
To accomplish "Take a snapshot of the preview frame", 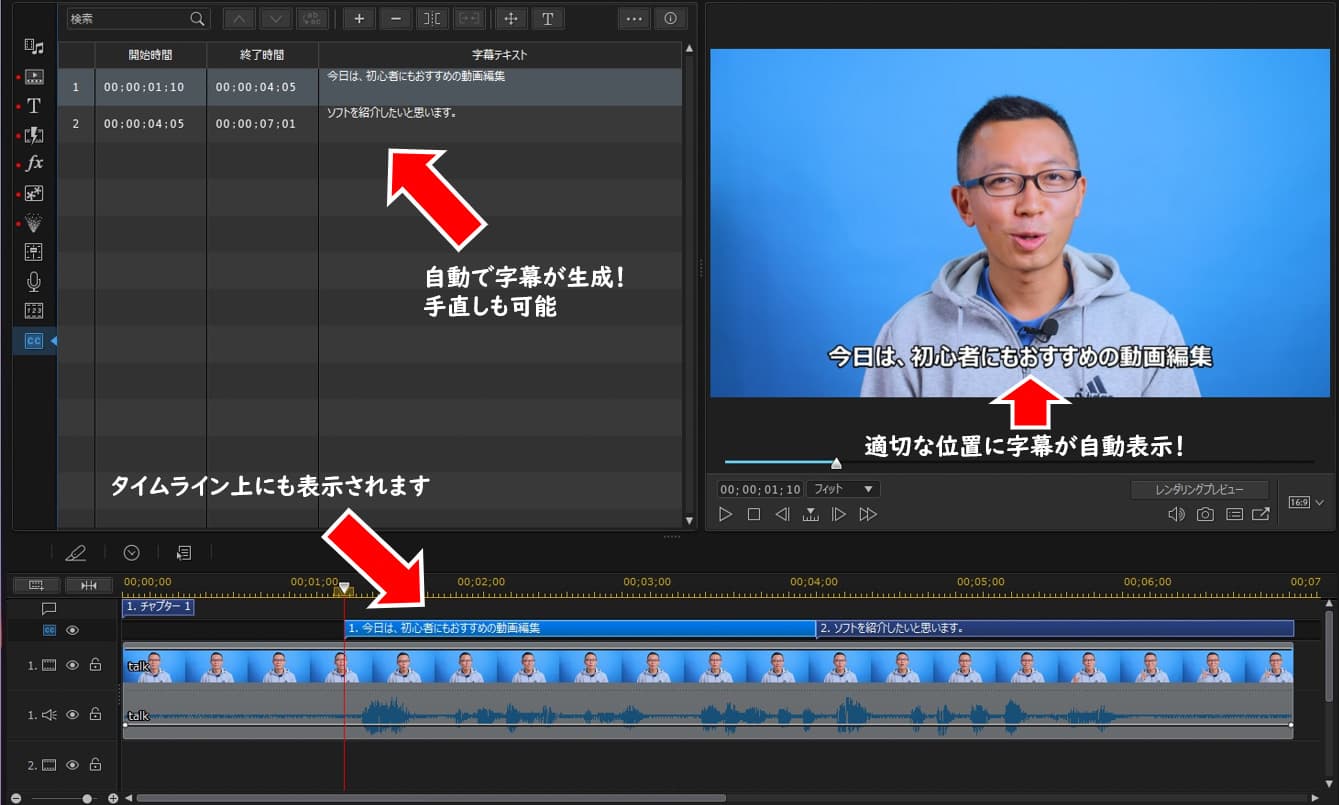I will 1205,514.
